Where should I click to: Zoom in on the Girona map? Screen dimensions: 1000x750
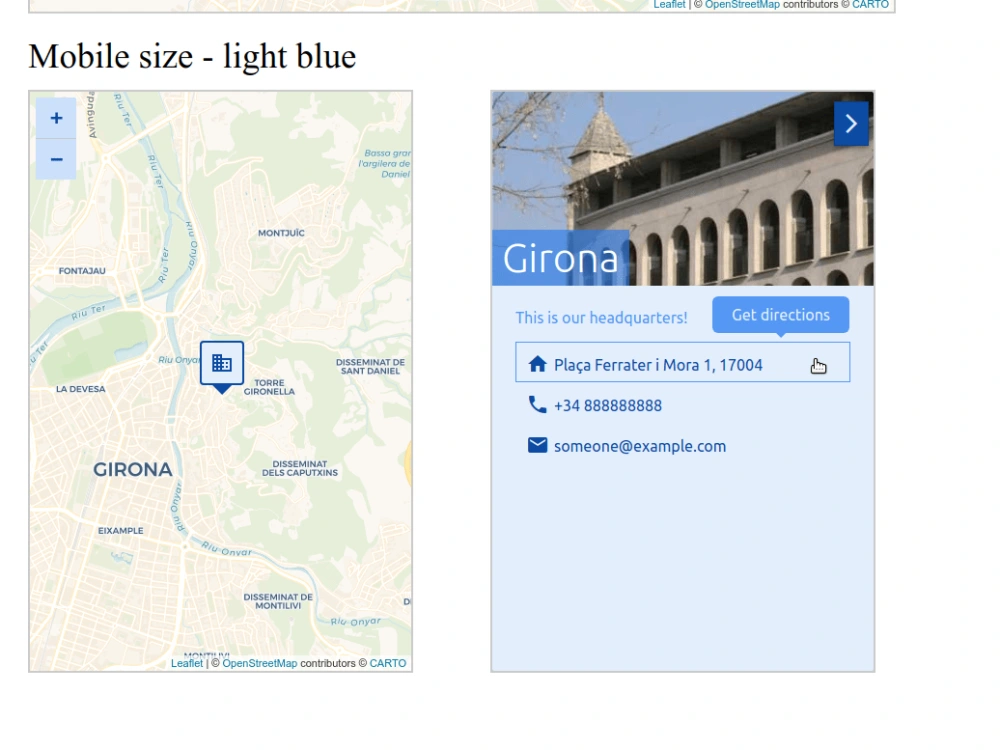coord(56,118)
